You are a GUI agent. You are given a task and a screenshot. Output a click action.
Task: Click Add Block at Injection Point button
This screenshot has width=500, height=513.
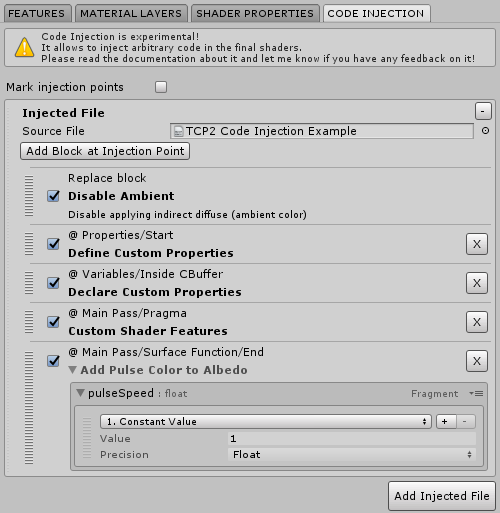point(105,151)
